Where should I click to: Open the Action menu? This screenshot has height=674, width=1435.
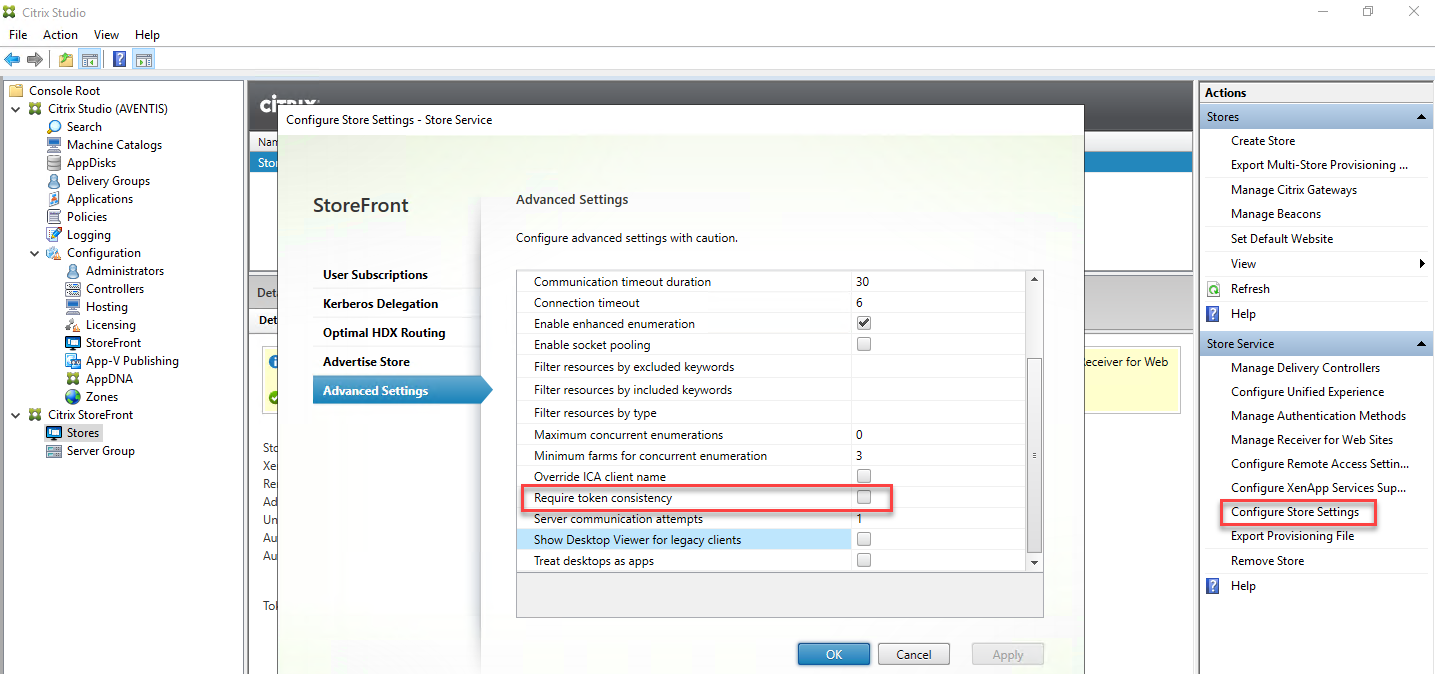click(x=60, y=34)
